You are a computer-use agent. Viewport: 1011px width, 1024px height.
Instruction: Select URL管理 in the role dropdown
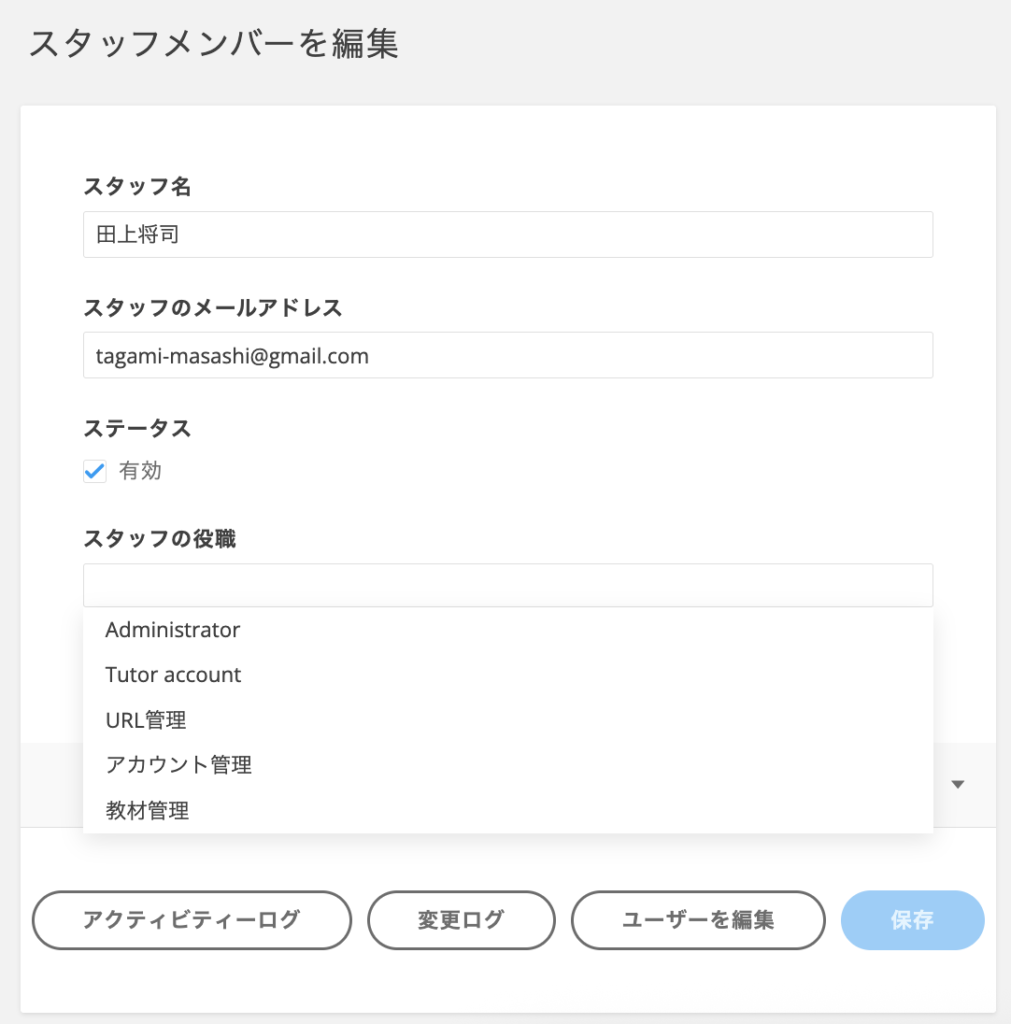[x=146, y=720]
